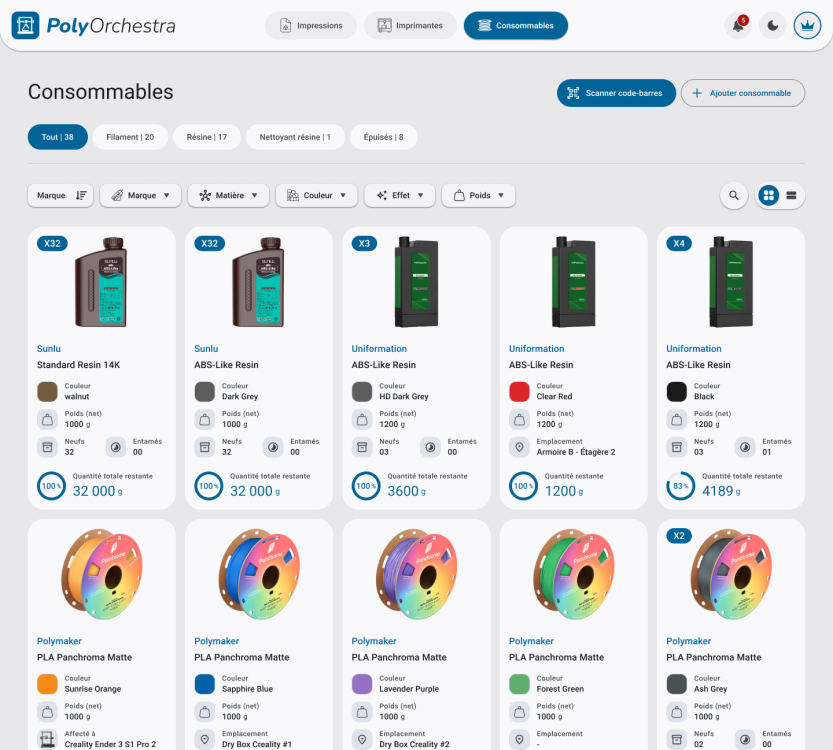833x750 pixels.
Task: Click Entamés icon on Black resin card
Action: click(745, 447)
